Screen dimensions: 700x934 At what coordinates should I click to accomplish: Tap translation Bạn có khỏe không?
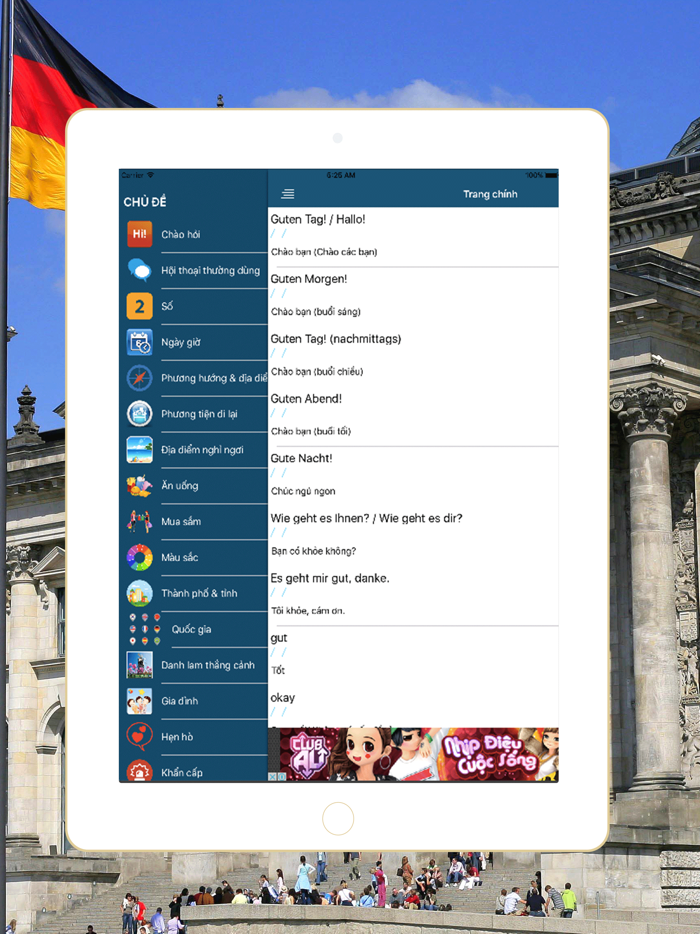click(x=314, y=551)
